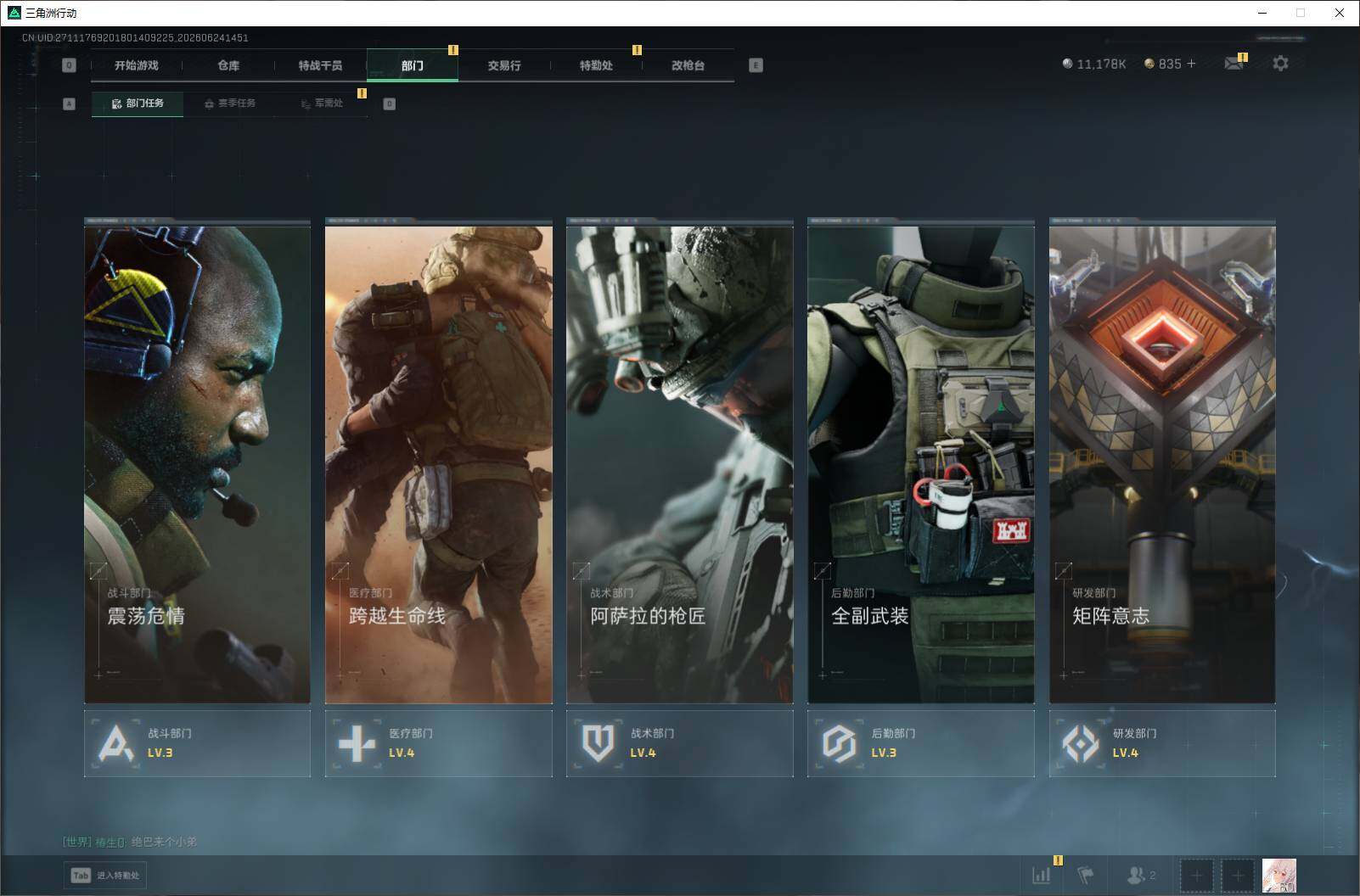Click the expand corner icon on 全副武装 card
This screenshot has height=896, width=1360.
click(822, 571)
